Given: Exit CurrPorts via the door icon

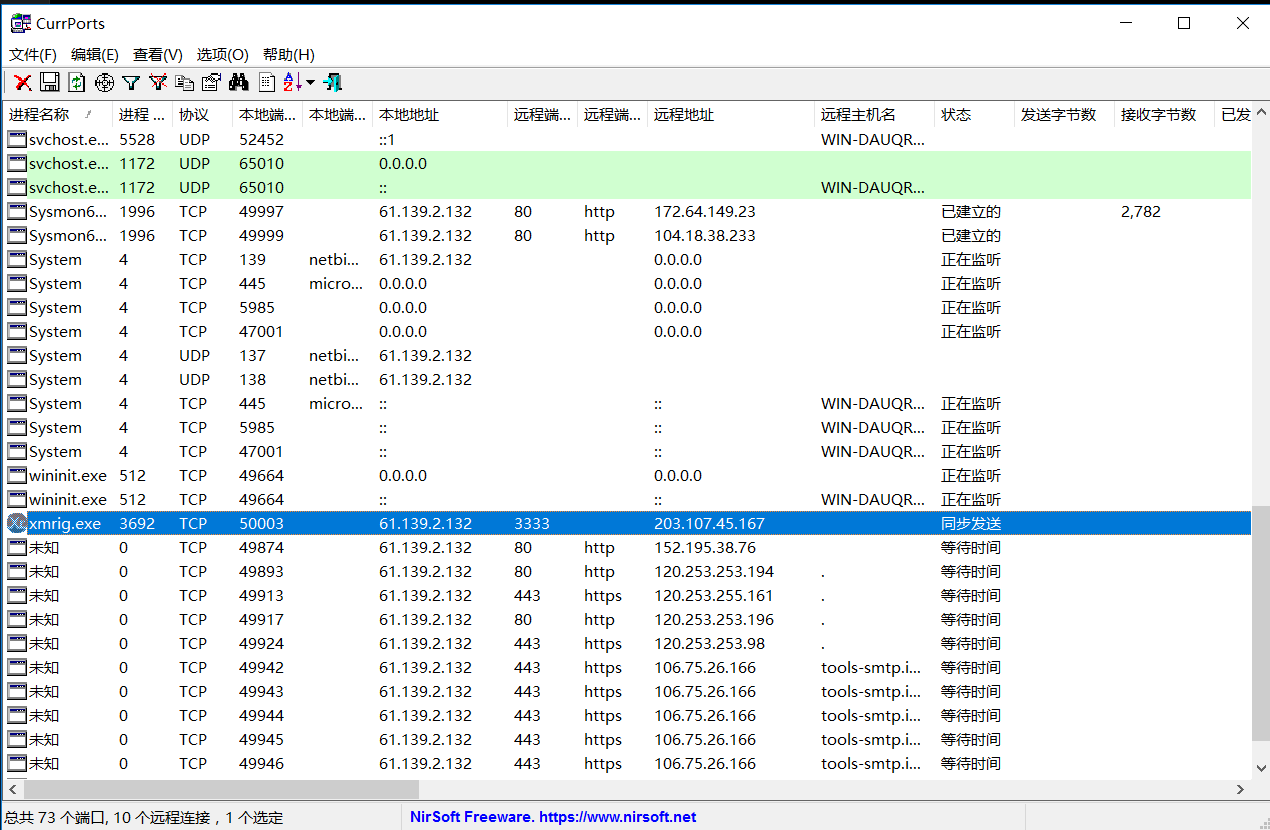Looking at the screenshot, I should click(x=333, y=83).
